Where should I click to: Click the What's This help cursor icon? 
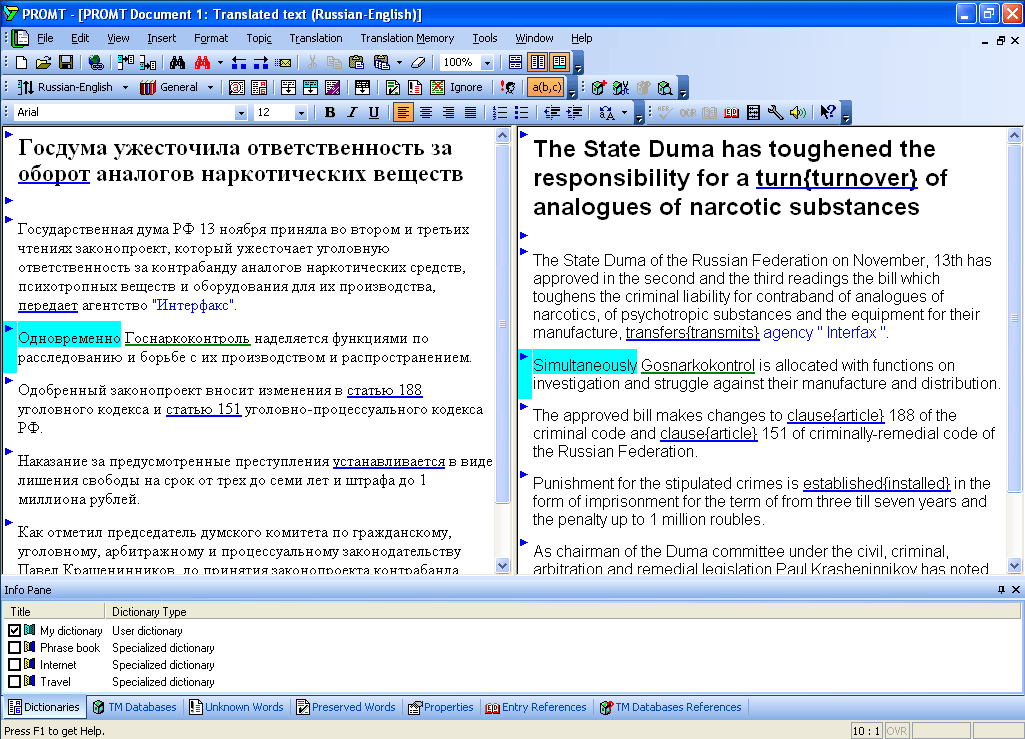coord(828,112)
